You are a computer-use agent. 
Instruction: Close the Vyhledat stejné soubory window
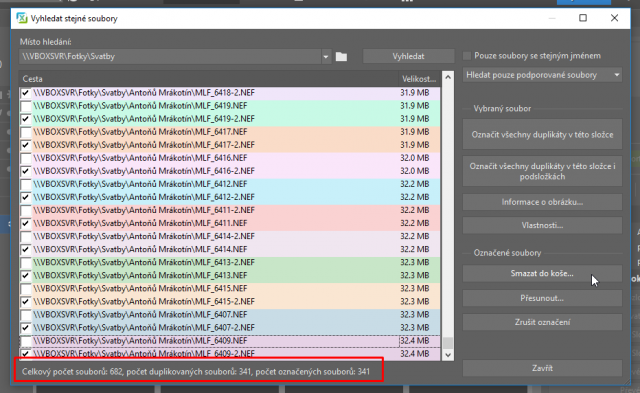pos(614,18)
